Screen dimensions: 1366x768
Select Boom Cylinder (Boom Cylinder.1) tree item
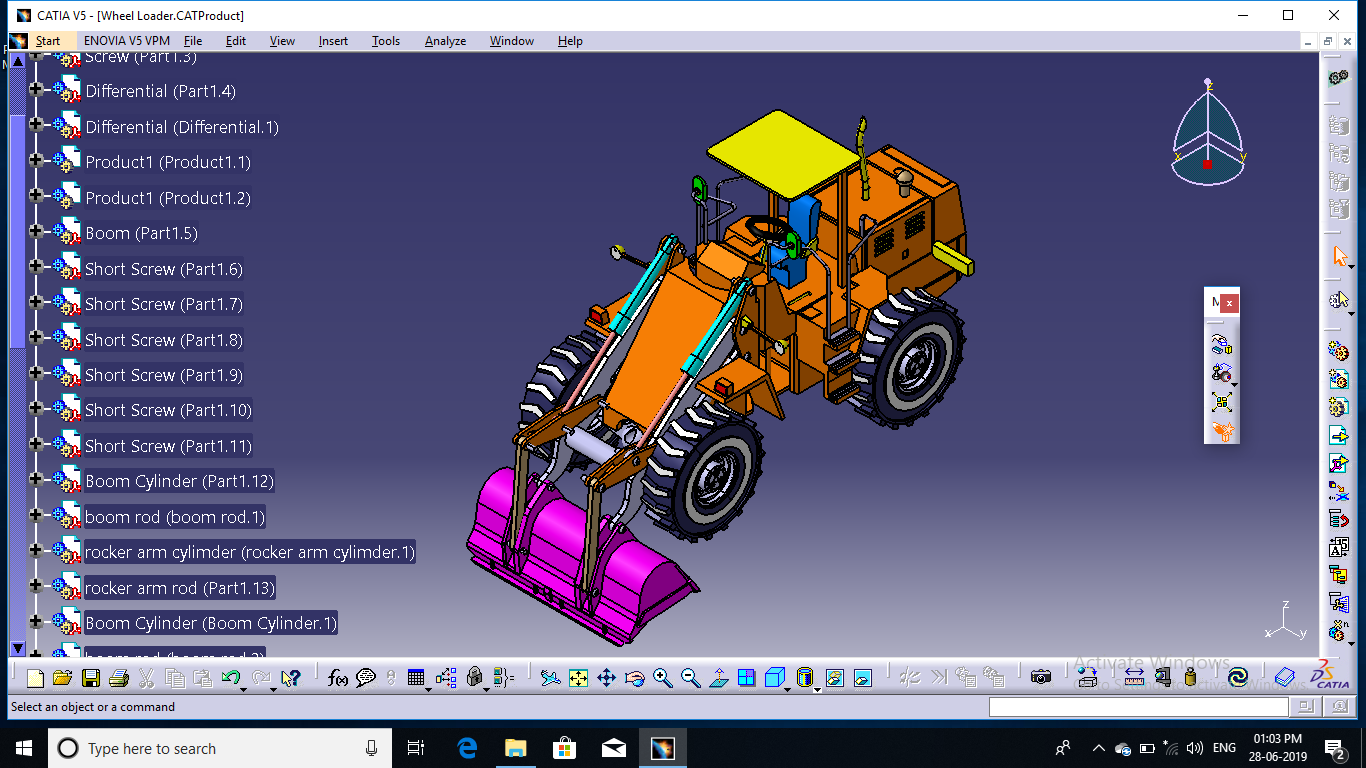coord(210,623)
